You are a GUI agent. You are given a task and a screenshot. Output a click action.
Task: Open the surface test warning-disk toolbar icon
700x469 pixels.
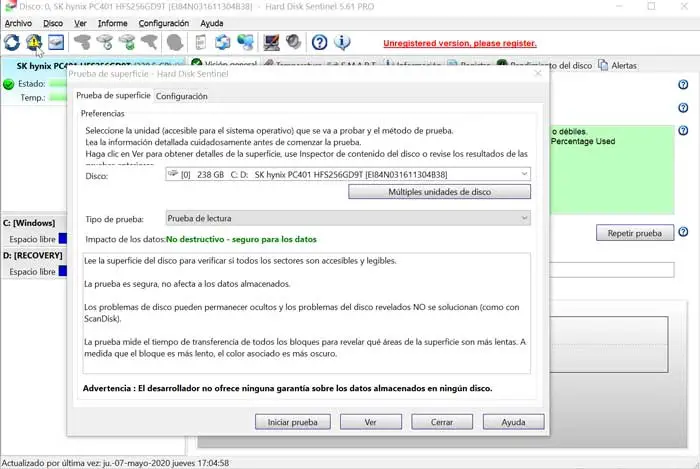point(34,42)
